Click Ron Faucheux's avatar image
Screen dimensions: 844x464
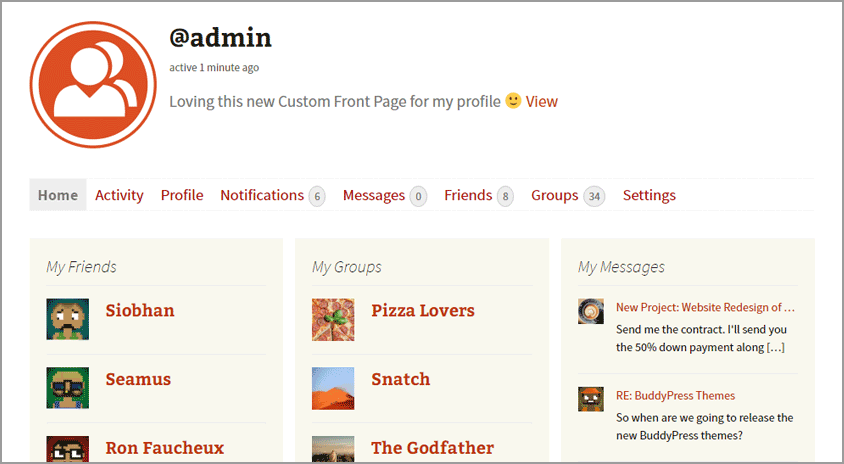point(67,449)
